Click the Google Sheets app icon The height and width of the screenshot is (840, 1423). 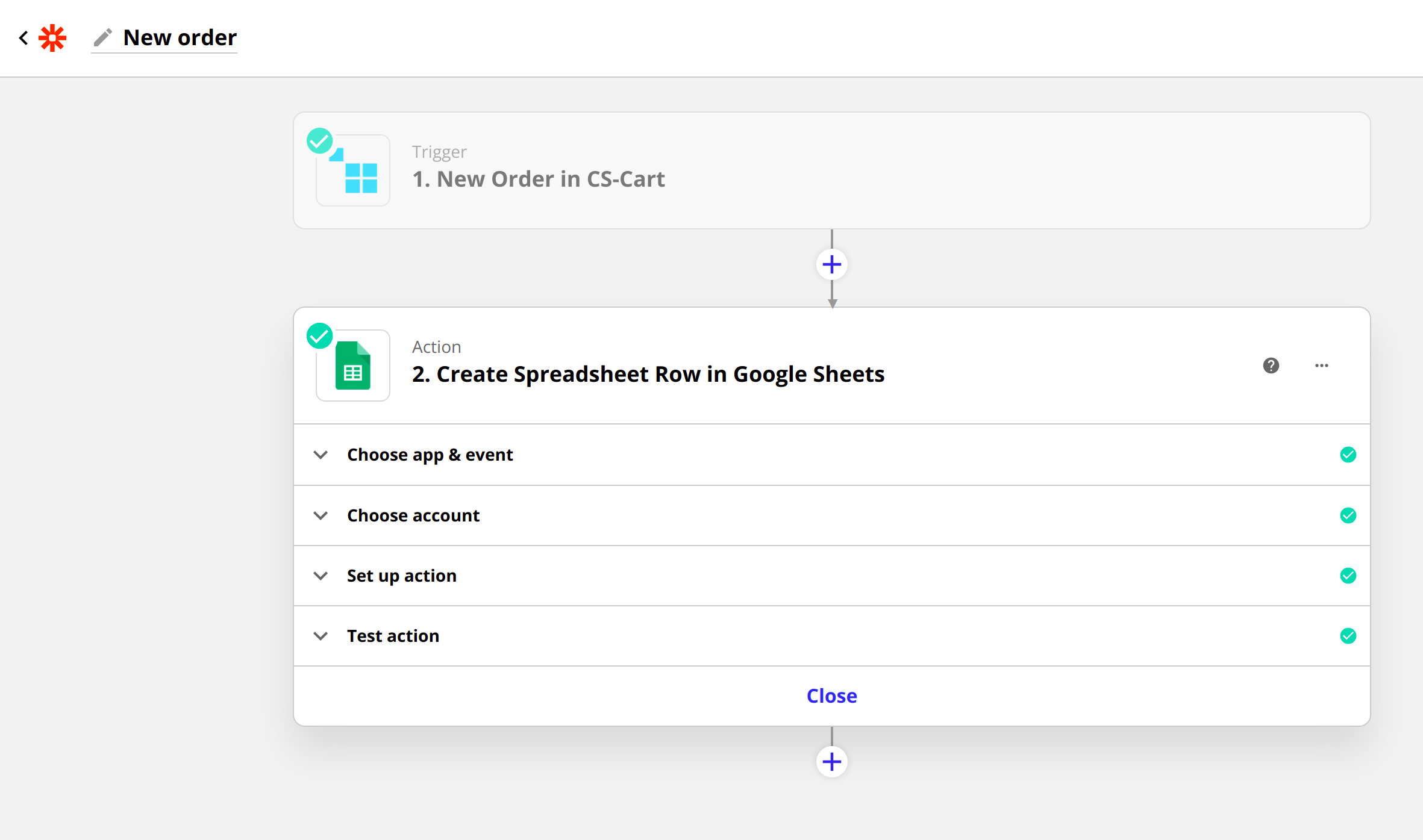354,366
